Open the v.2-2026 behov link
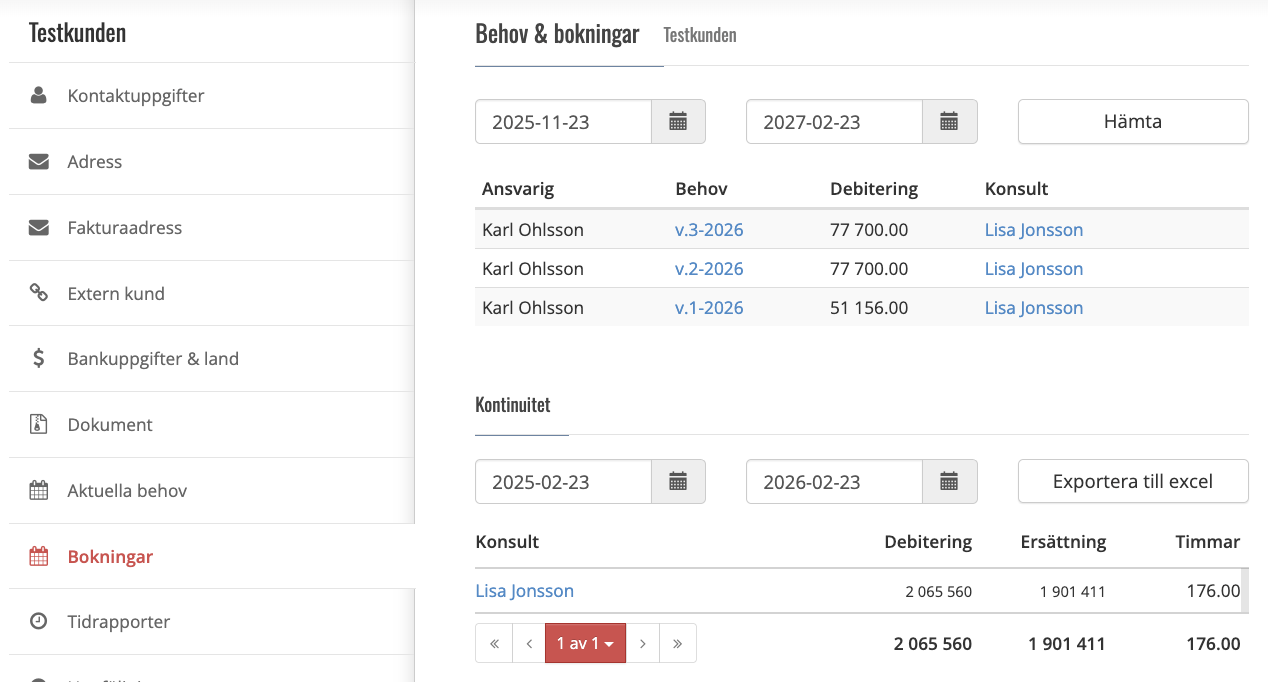The width and height of the screenshot is (1268, 682). [709, 269]
